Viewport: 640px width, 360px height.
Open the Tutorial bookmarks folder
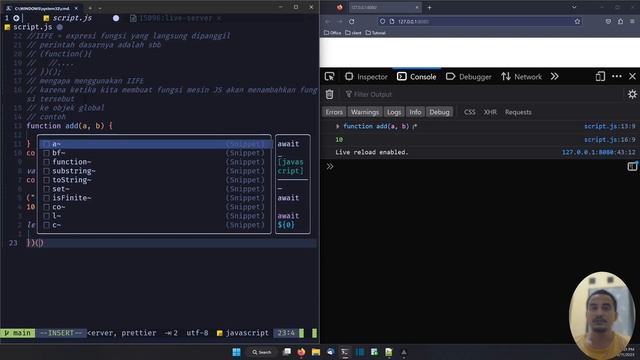tap(376, 33)
